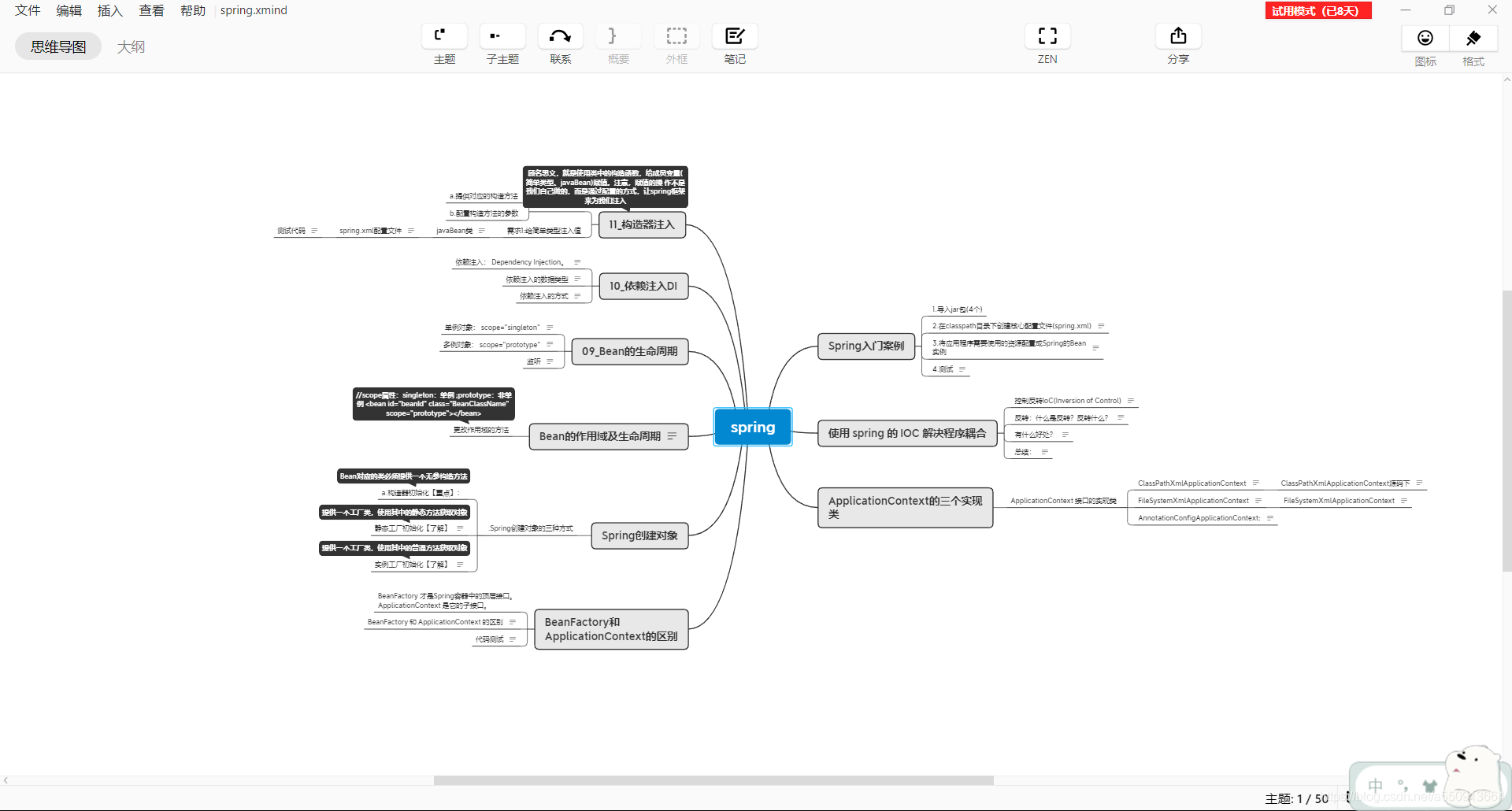The height and width of the screenshot is (811, 1512).
Task: Open note icon beside 总结:
Action: [1045, 452]
